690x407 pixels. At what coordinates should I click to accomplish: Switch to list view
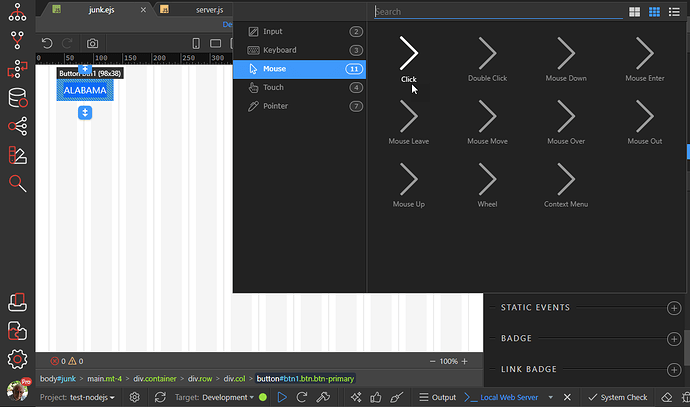point(674,12)
